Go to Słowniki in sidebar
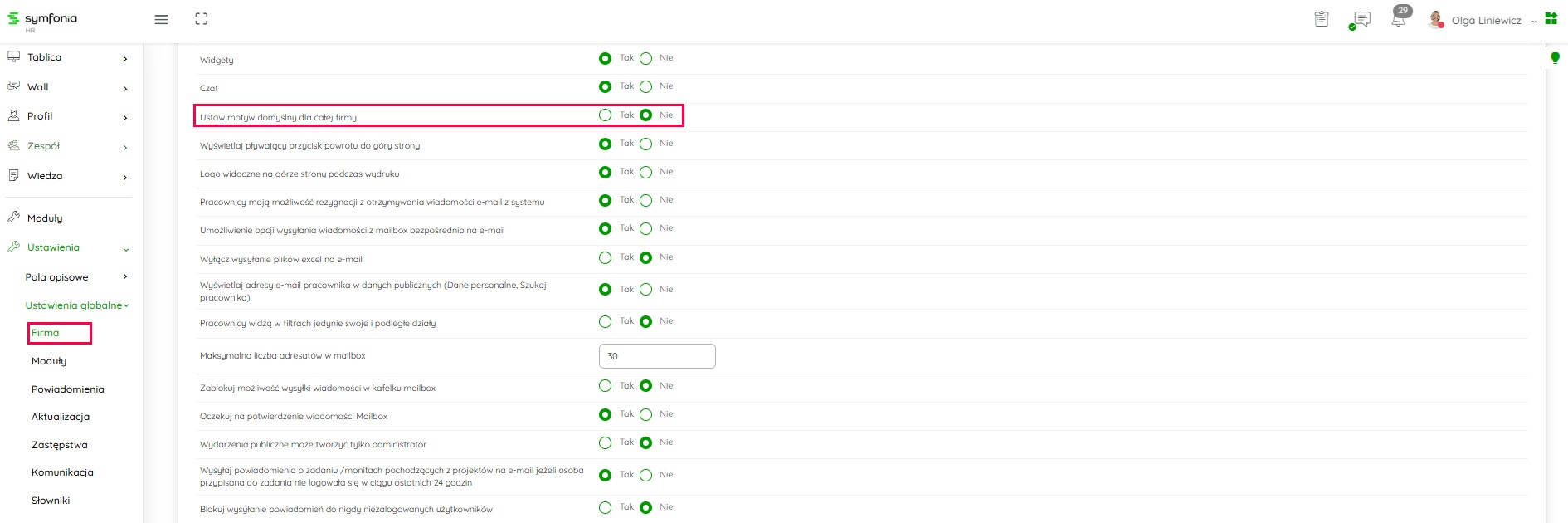The width and height of the screenshot is (1568, 523). click(x=51, y=501)
